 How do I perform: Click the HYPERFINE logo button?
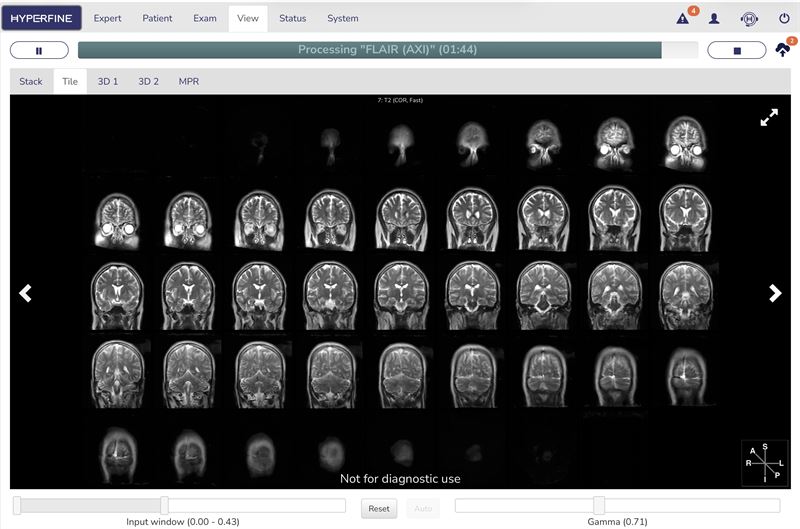41,18
